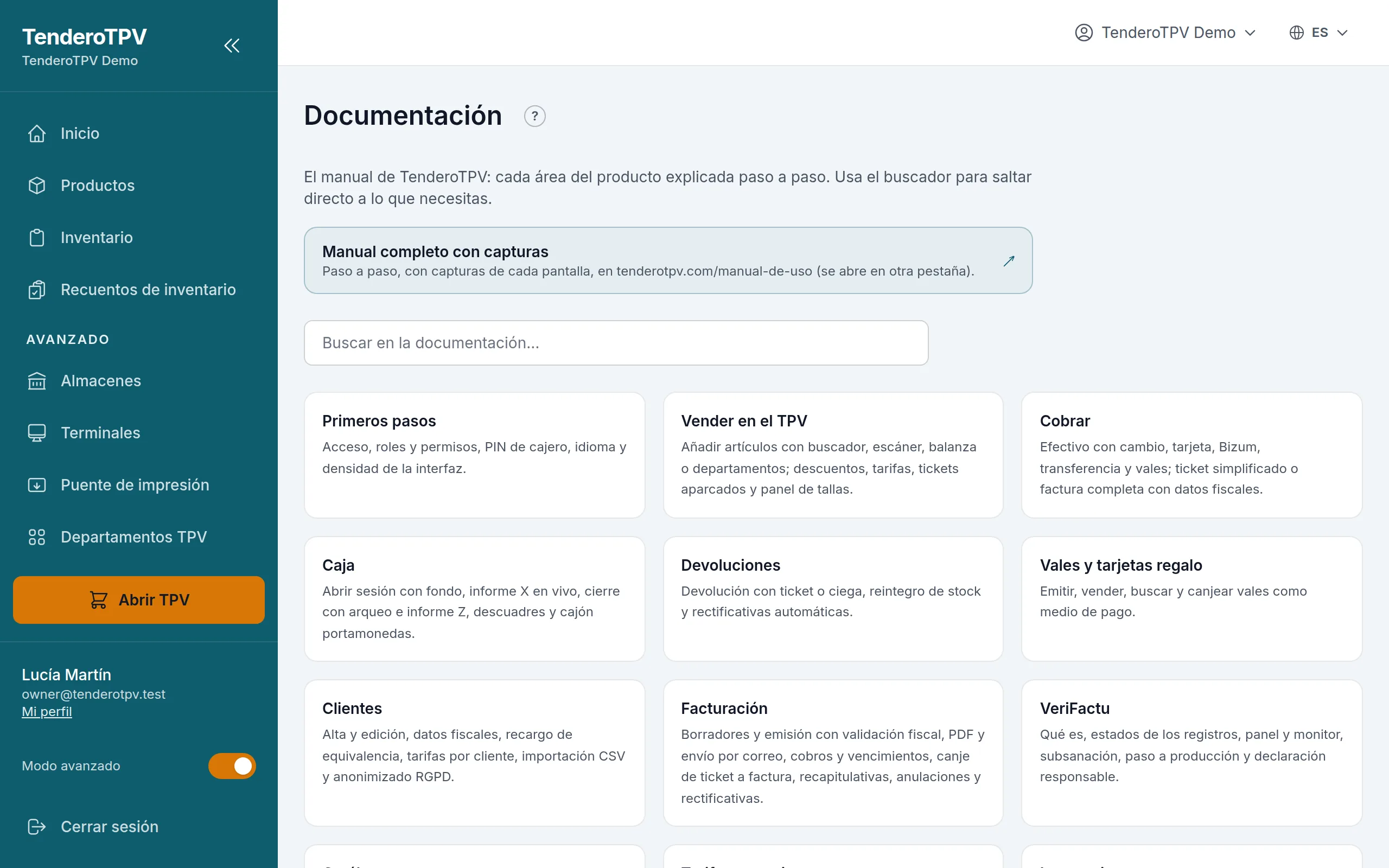
Task: Open Manual completo con capturas banner
Action: point(667,260)
